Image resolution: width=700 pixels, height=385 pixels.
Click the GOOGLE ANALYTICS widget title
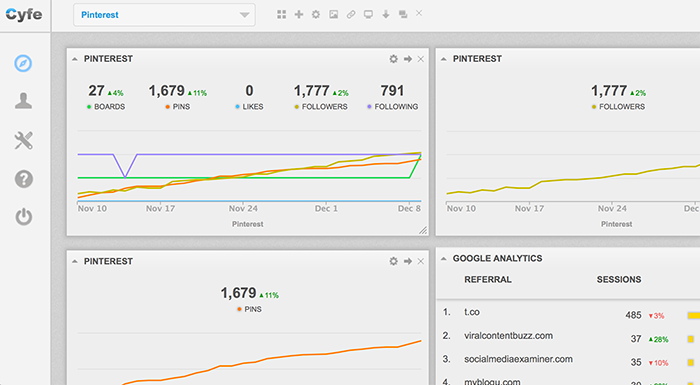[497, 259]
